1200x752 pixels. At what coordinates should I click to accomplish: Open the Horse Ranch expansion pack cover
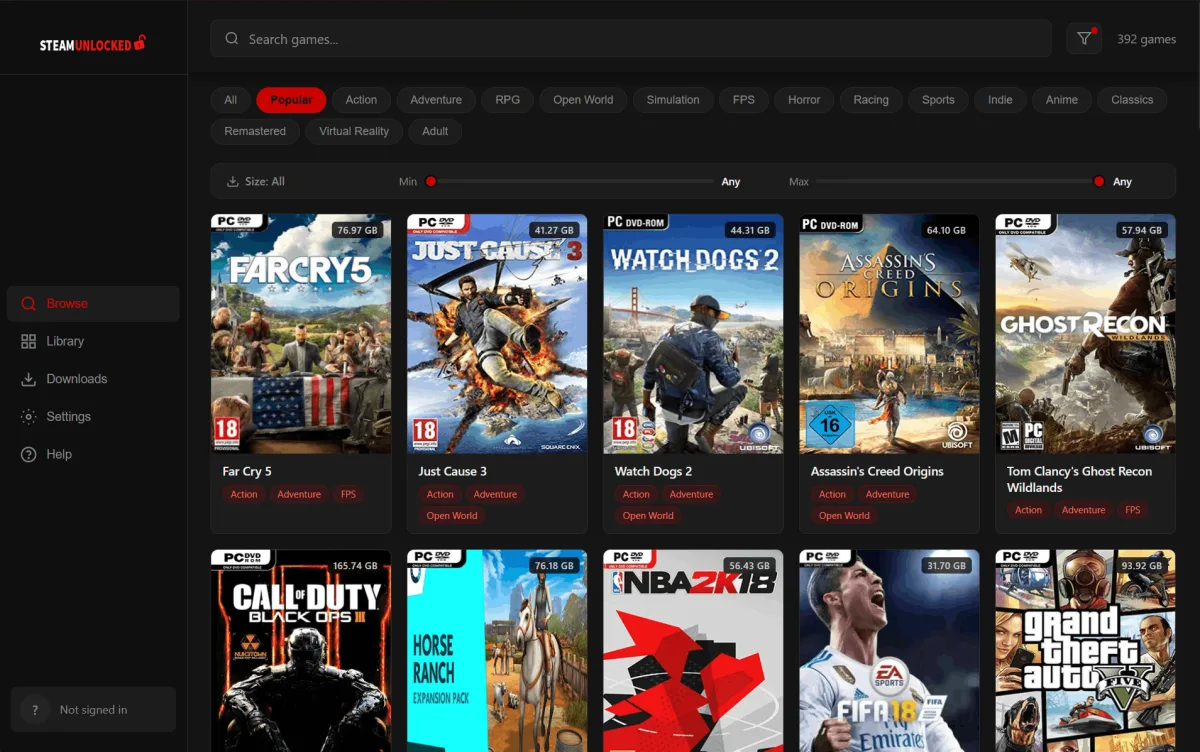(x=497, y=651)
